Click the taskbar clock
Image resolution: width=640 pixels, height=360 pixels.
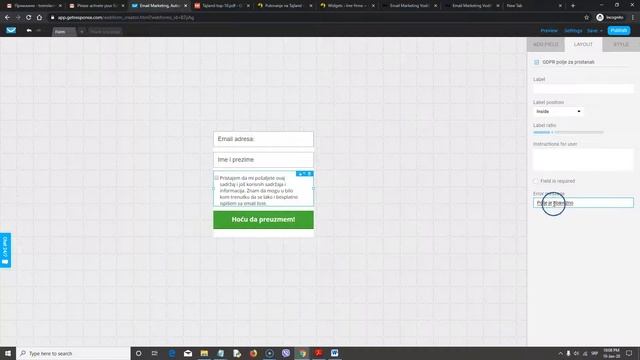611,353
